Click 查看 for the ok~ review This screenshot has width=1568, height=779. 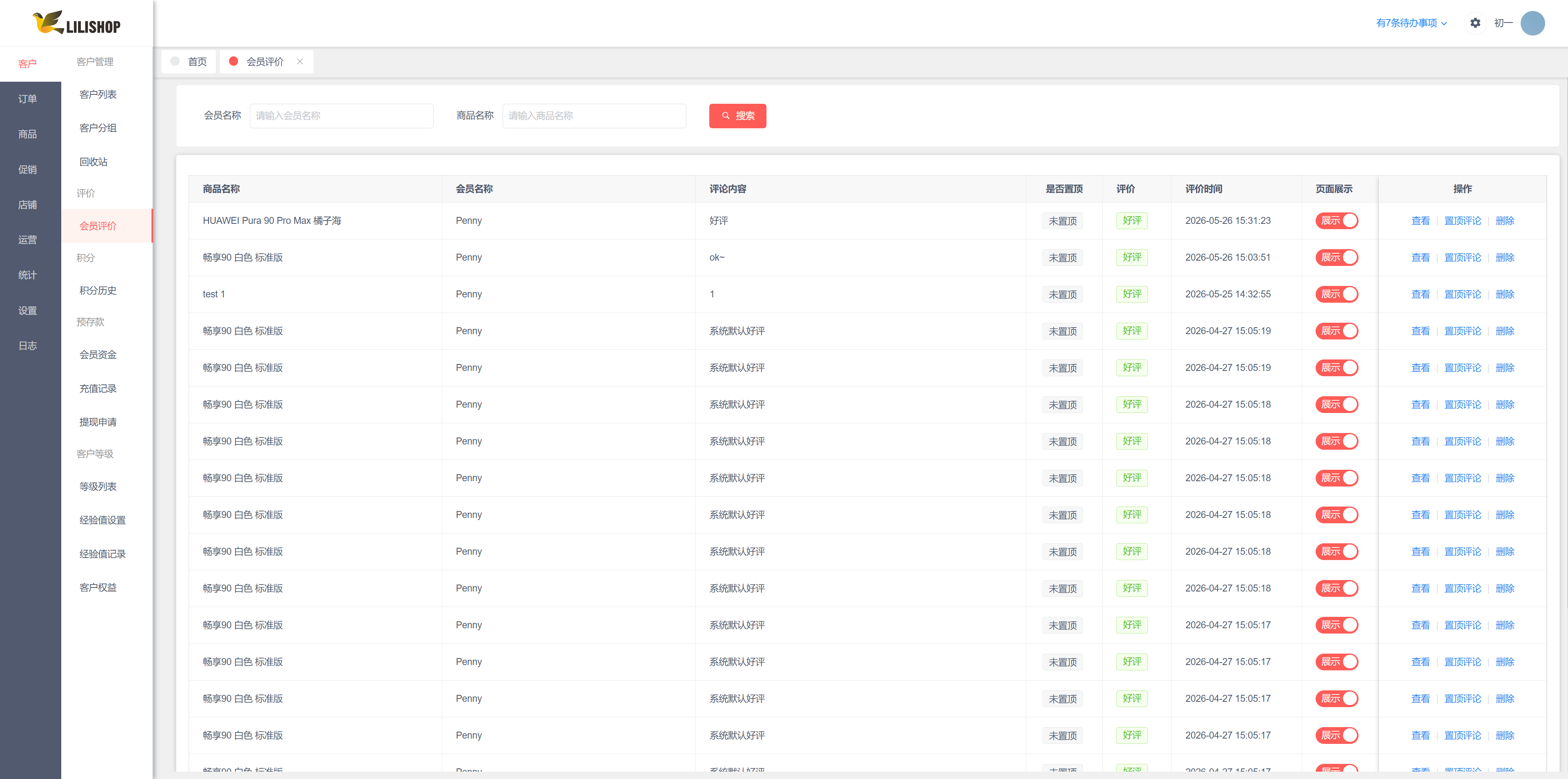click(x=1420, y=258)
